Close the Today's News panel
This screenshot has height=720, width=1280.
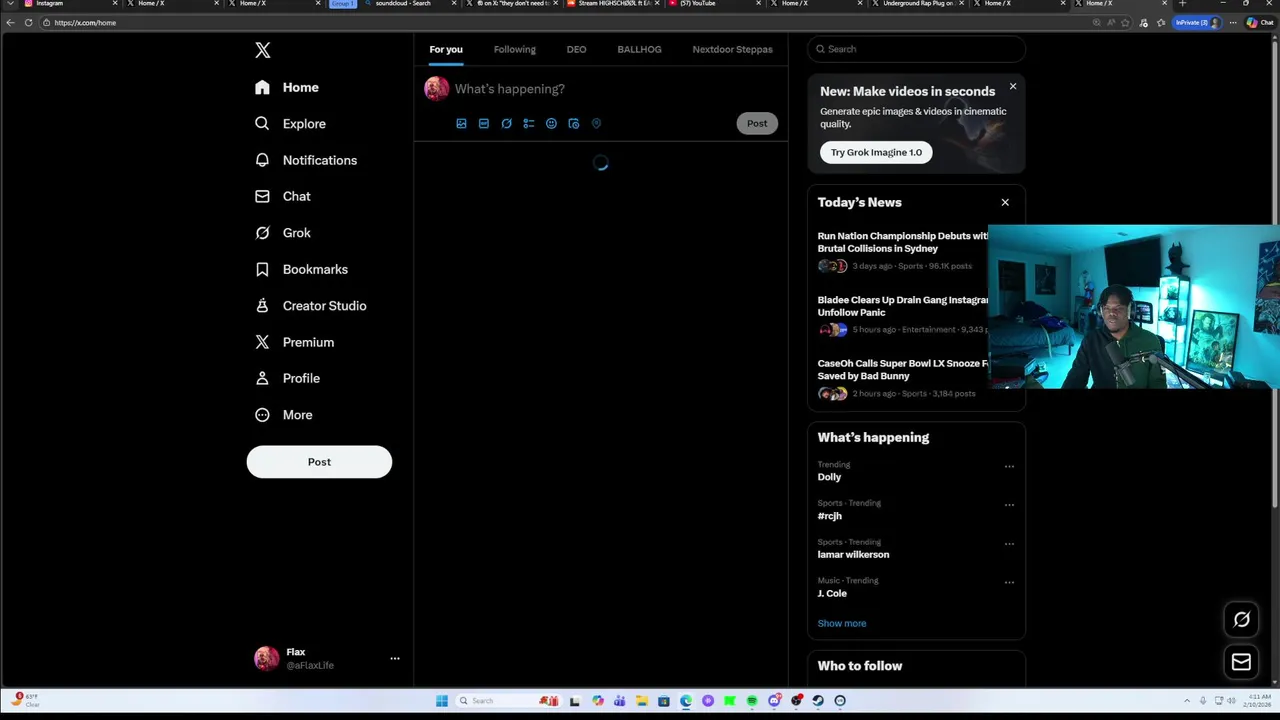(1005, 203)
